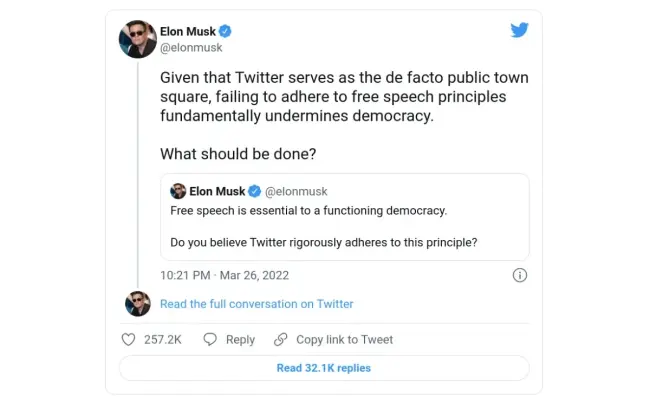Click the 257.2K likes count
The image size is (650, 402).
pyautogui.click(x=162, y=339)
